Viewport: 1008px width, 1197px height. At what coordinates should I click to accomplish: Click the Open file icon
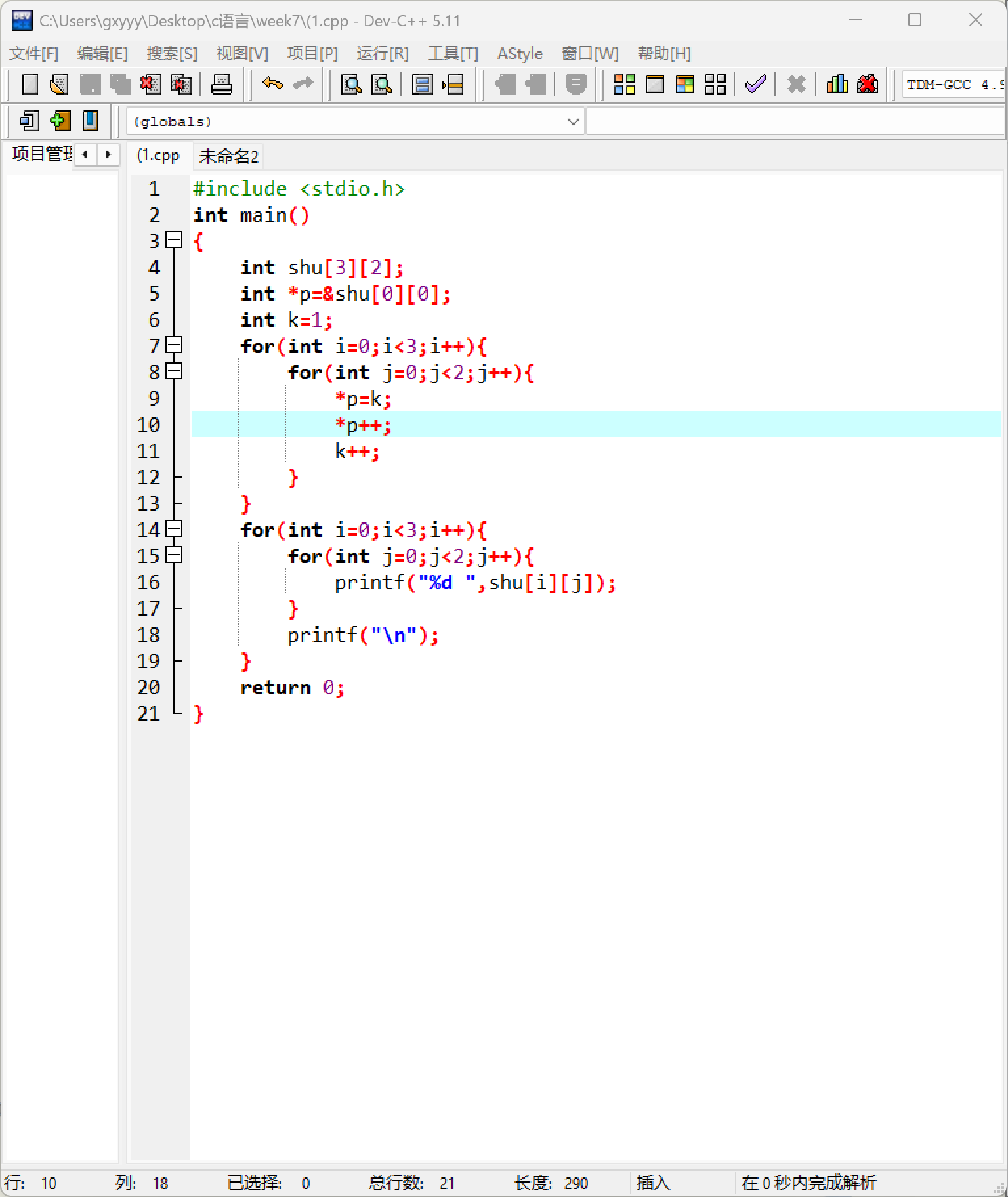tap(60, 84)
